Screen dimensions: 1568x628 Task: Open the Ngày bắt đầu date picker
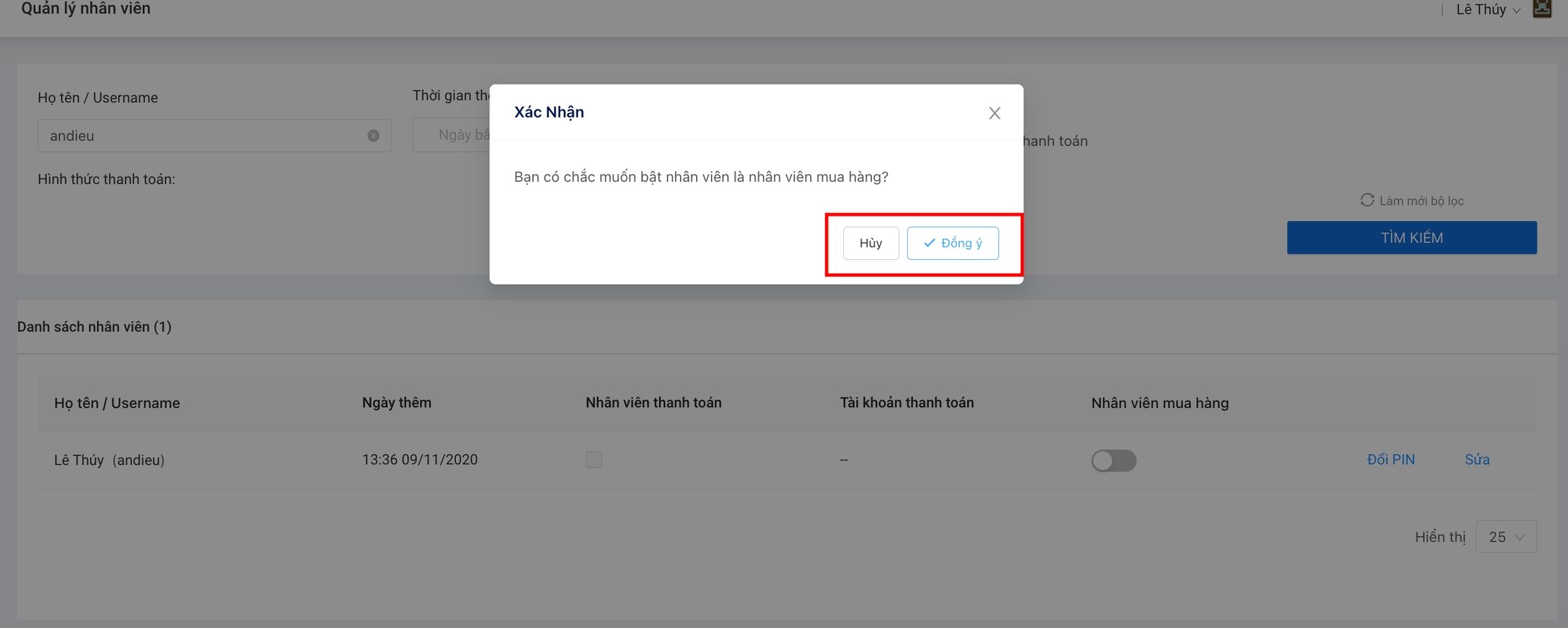456,135
